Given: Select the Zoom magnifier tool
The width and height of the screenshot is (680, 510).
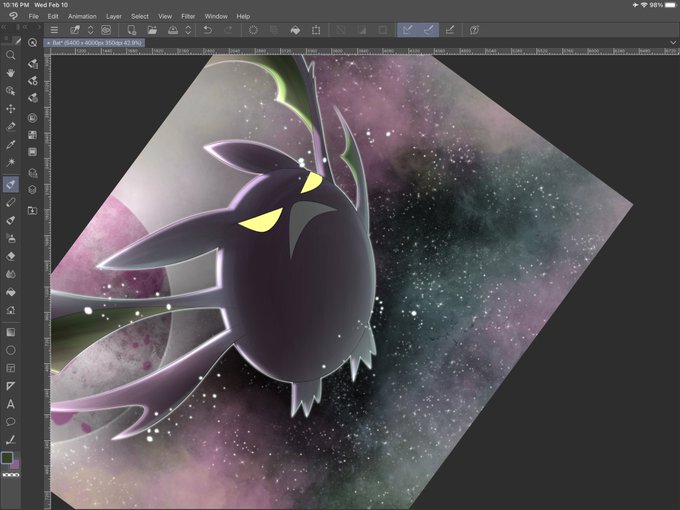Looking at the screenshot, I should (10, 55).
